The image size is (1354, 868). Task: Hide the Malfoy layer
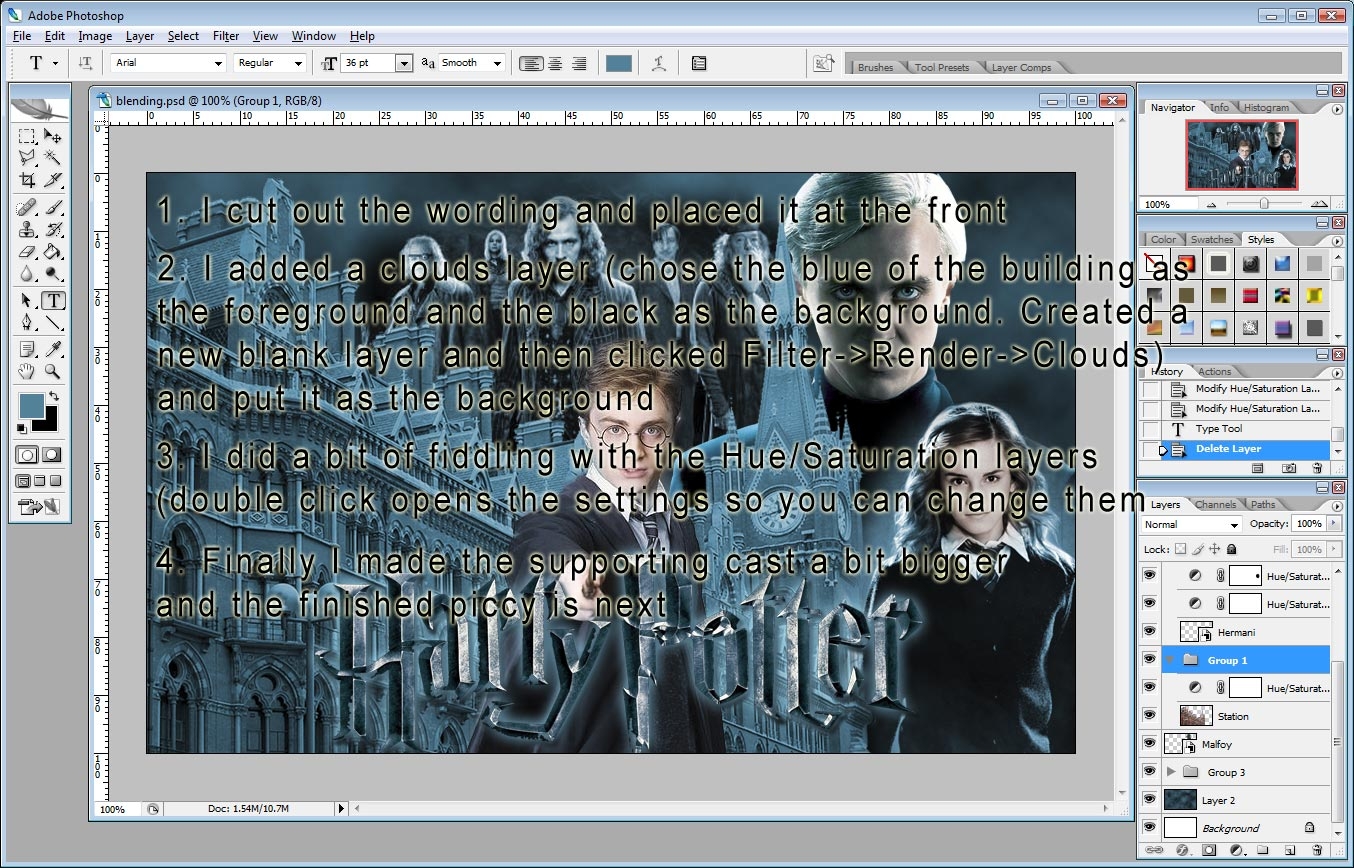pos(1149,744)
